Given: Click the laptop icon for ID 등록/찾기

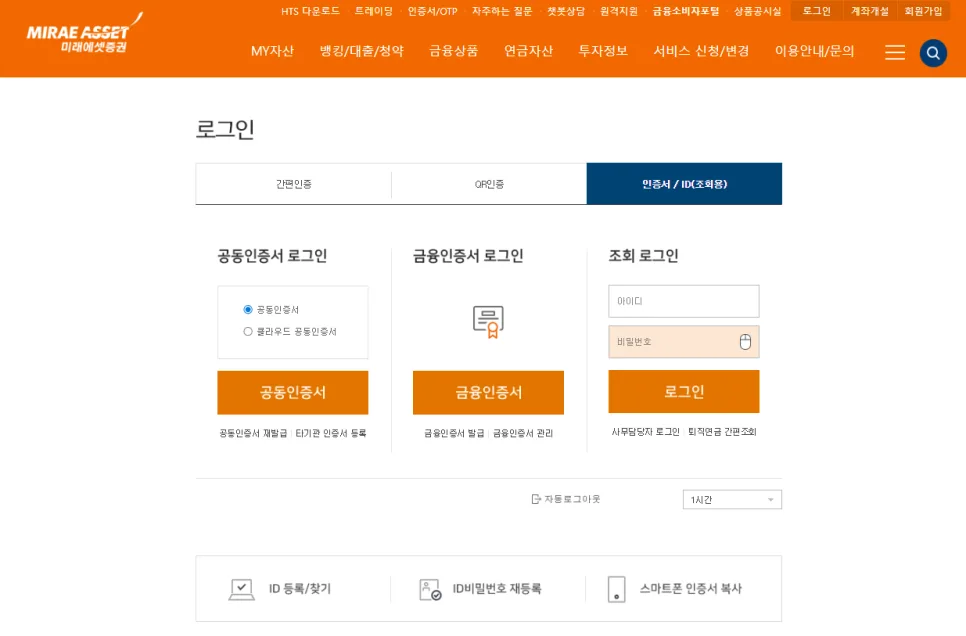Looking at the screenshot, I should click(242, 589).
